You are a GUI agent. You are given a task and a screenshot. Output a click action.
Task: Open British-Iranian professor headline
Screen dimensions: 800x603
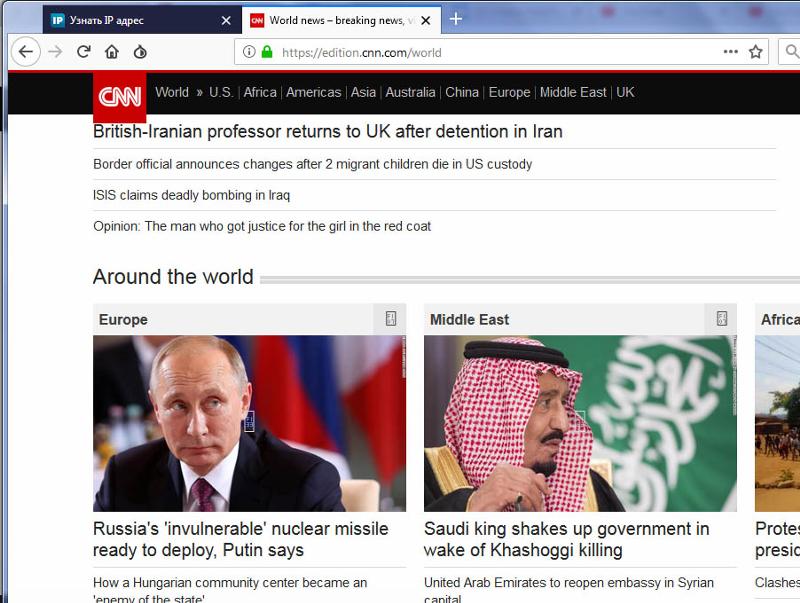tap(328, 132)
